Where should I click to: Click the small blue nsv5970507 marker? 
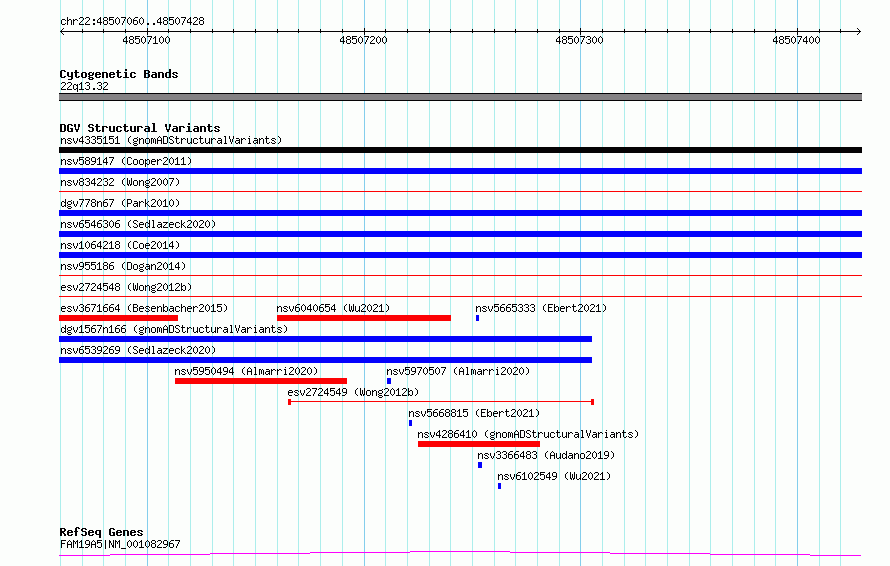(389, 381)
